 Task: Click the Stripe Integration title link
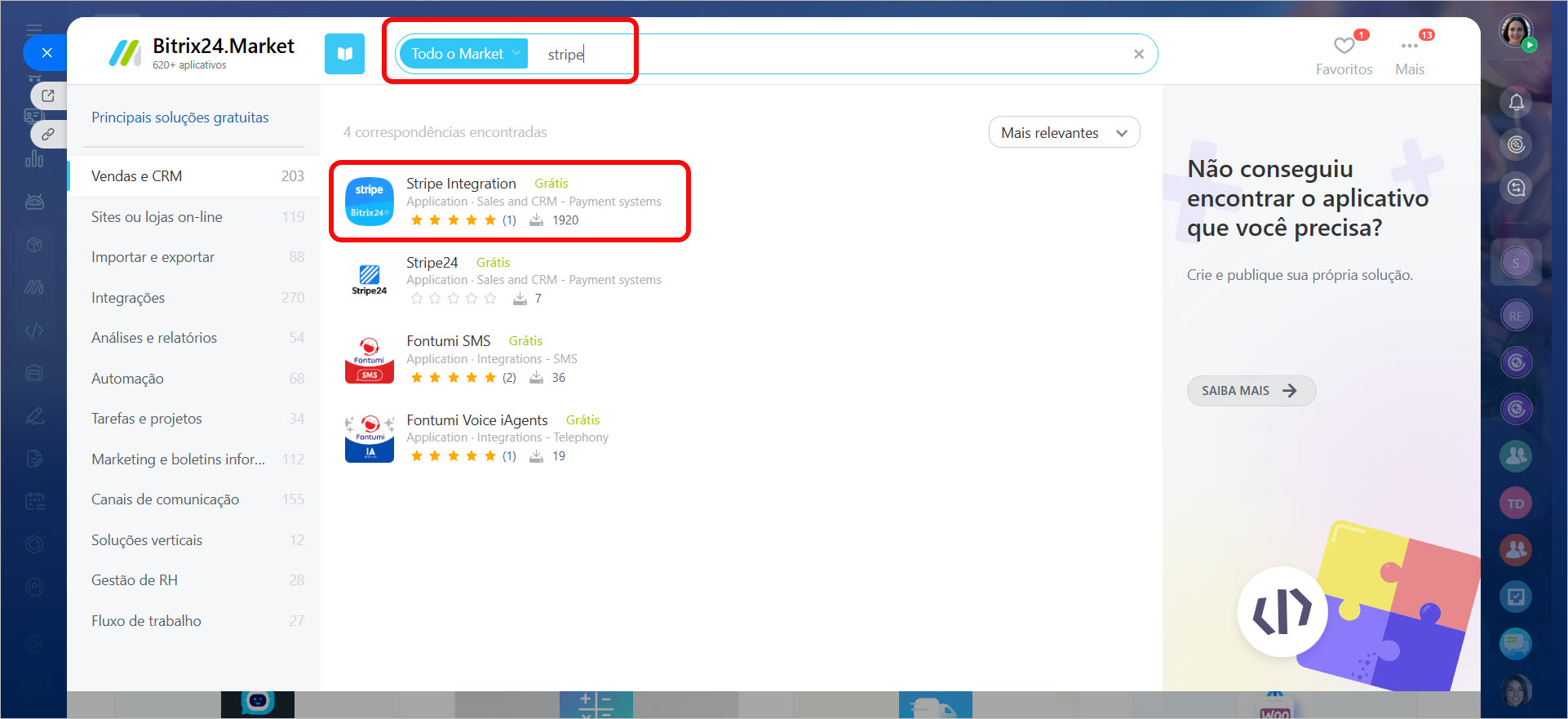(461, 184)
